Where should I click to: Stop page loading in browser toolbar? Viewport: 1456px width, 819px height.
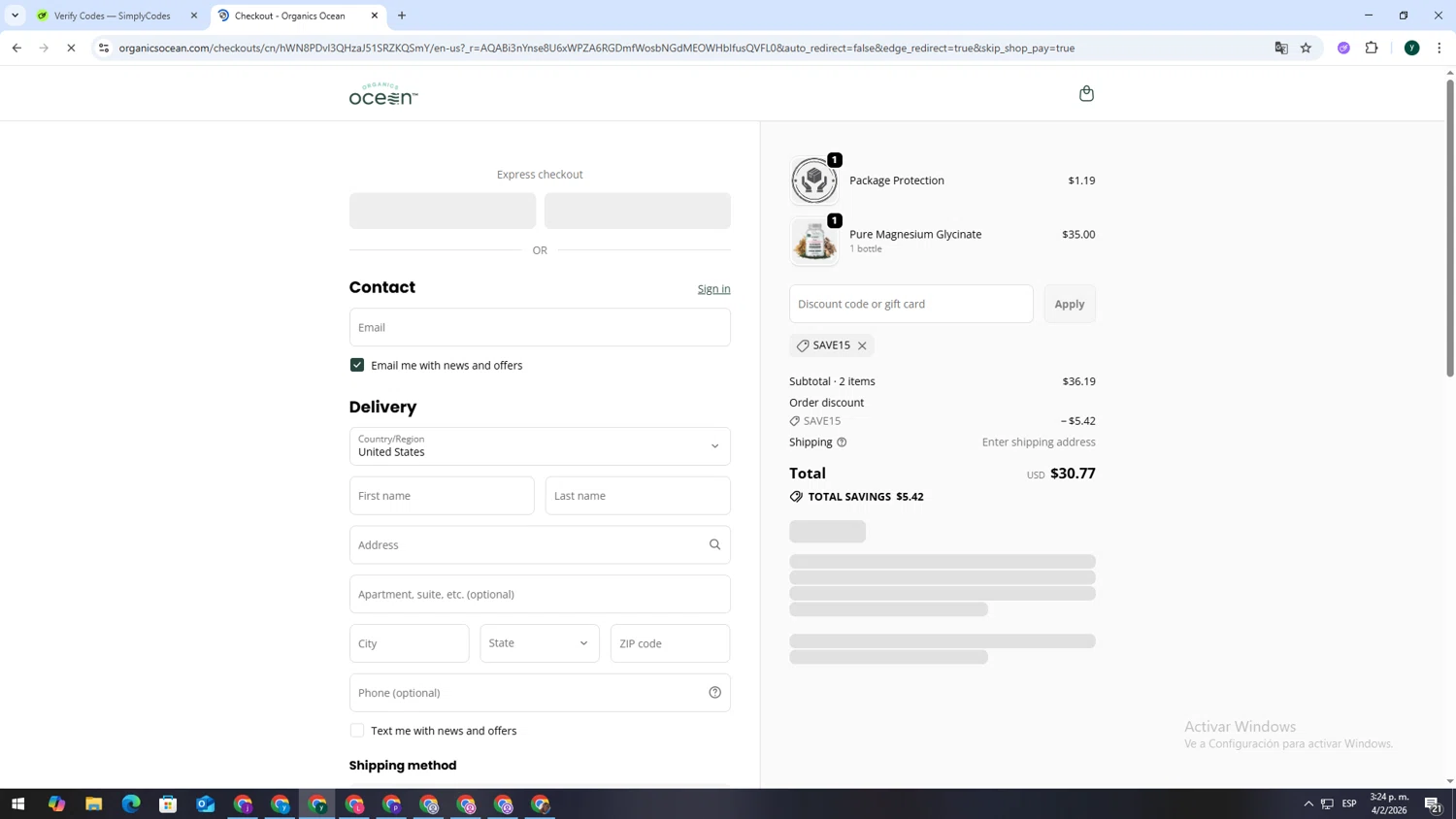[x=71, y=48]
